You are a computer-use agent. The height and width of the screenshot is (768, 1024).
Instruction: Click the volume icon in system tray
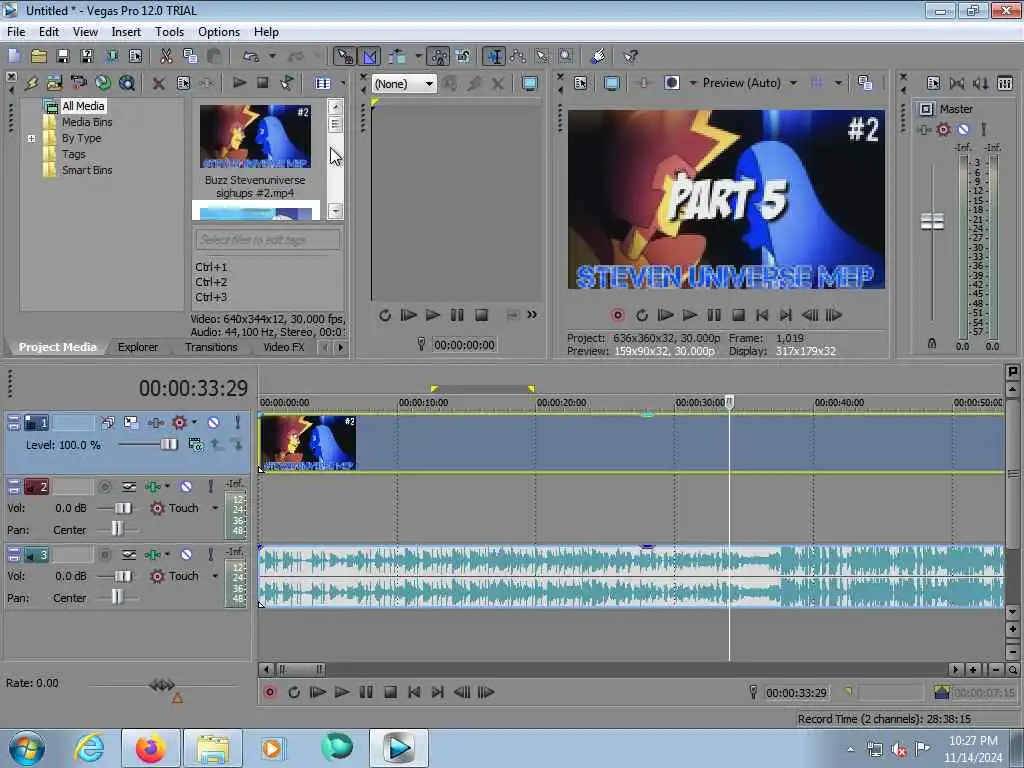pos(899,750)
